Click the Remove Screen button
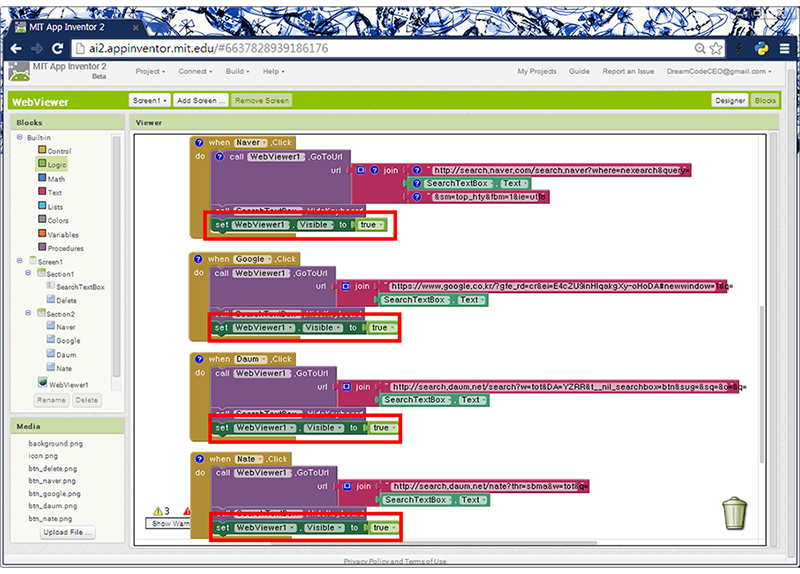 tap(262, 101)
